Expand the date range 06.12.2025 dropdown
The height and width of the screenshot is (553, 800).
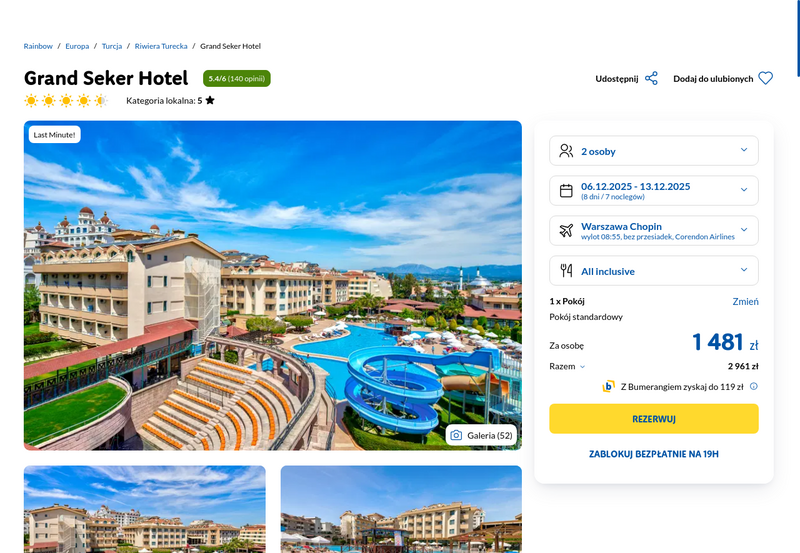point(654,191)
